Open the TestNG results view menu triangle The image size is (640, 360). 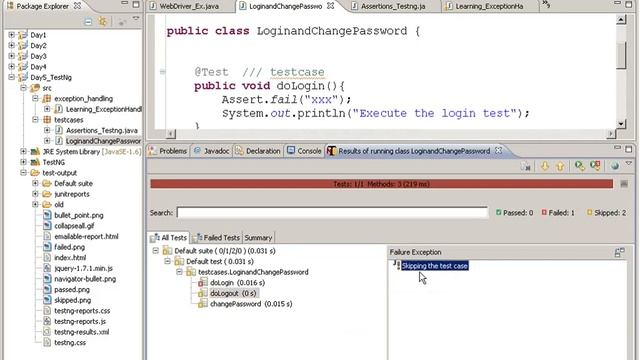(629, 163)
